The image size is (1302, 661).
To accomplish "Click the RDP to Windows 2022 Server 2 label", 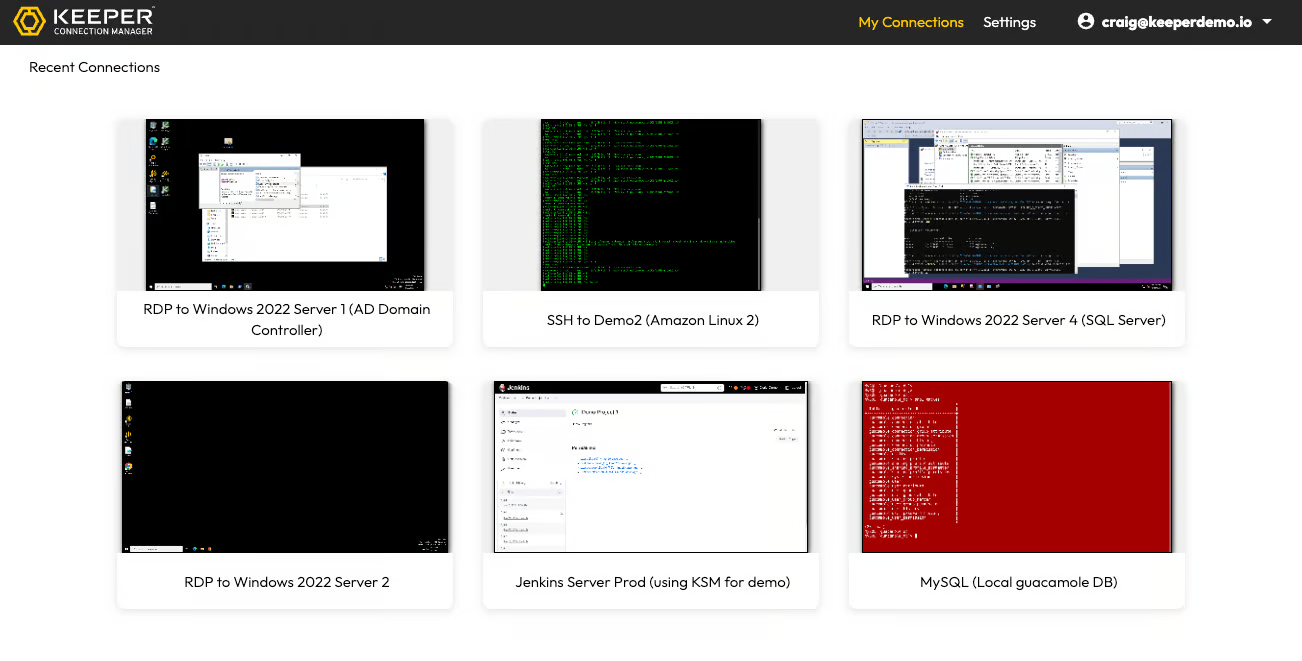I will pyautogui.click(x=286, y=582).
